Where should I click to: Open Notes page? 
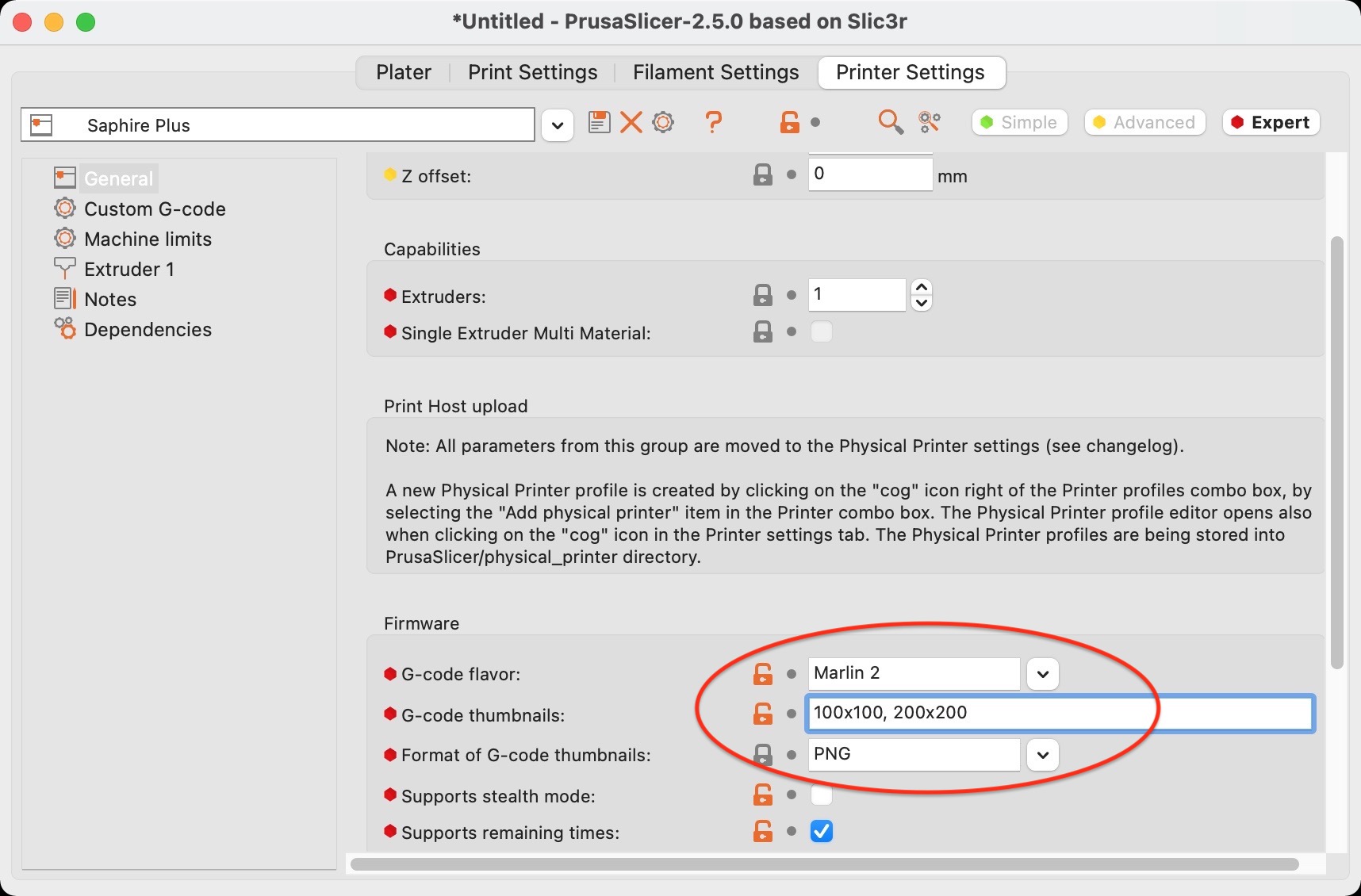110,299
